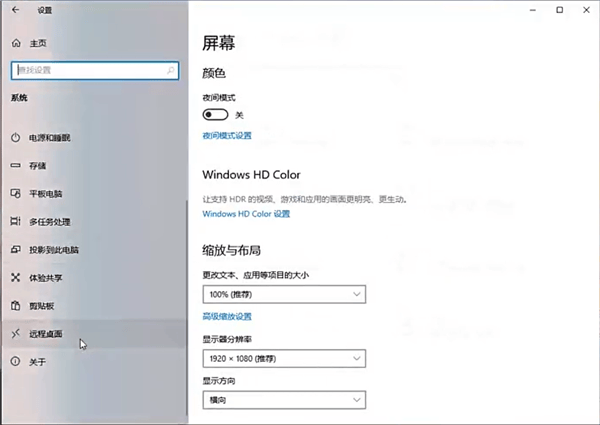This screenshot has height=425, width=600.
Task: Click the 更改文本、应用等项目的大小 label
Action: pyautogui.click(x=256, y=275)
